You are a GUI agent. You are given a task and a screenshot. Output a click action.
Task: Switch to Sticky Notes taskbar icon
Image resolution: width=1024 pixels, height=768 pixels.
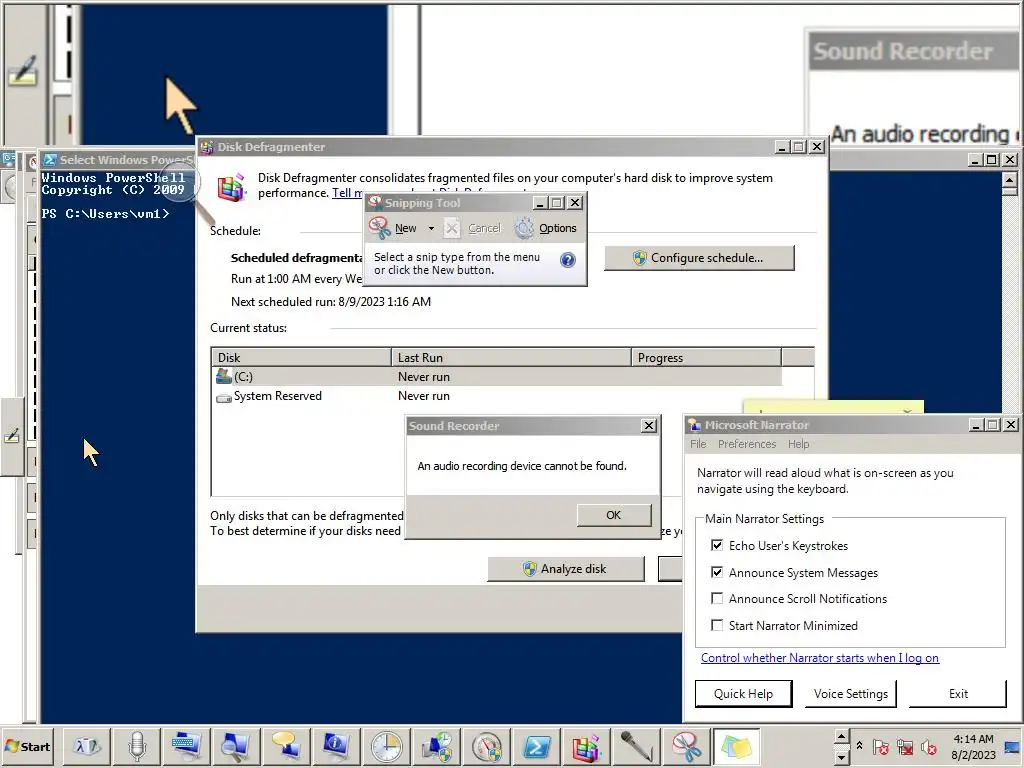click(x=737, y=746)
